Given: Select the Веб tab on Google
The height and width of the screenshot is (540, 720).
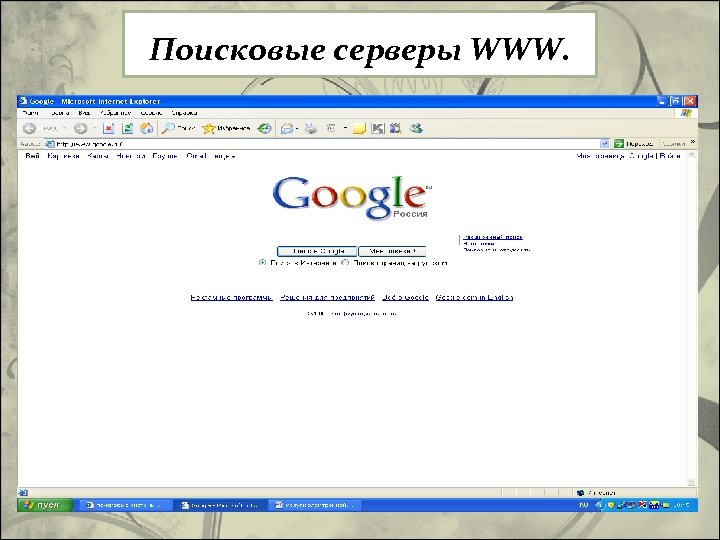Looking at the screenshot, I should pos(32,156).
